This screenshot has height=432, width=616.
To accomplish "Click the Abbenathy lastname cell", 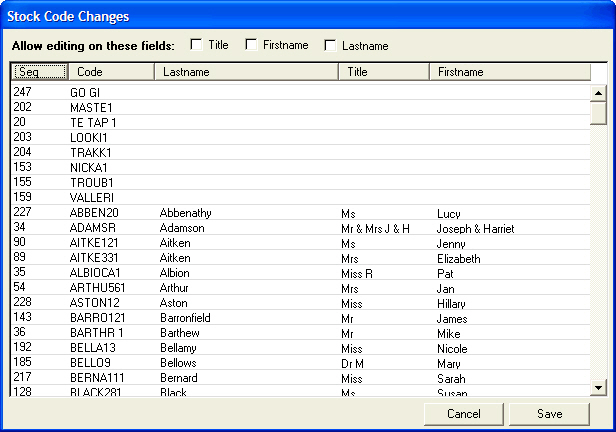I will pyautogui.click(x=185, y=213).
